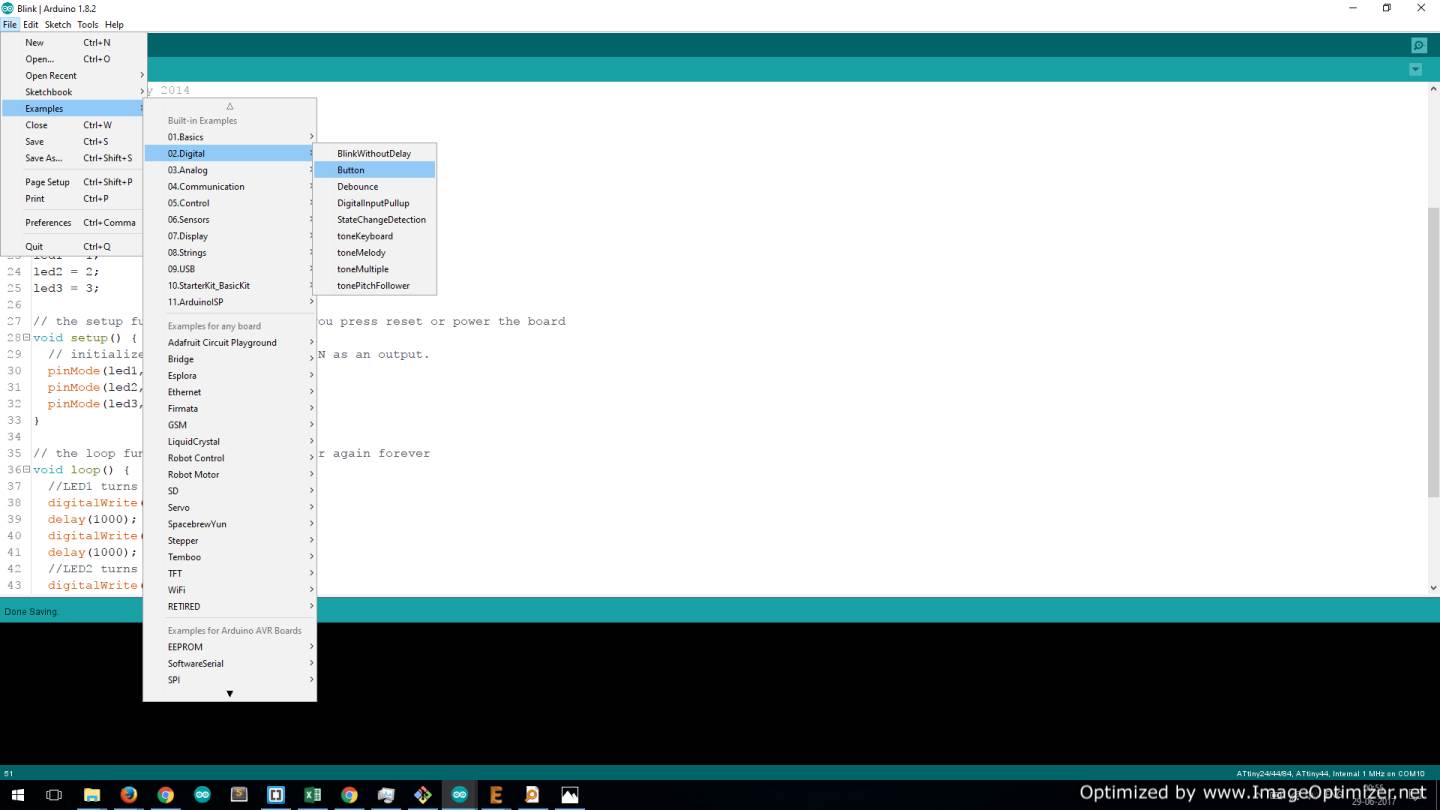
Task: Expand the 06.Sensors examples submenu
Action: pos(230,219)
